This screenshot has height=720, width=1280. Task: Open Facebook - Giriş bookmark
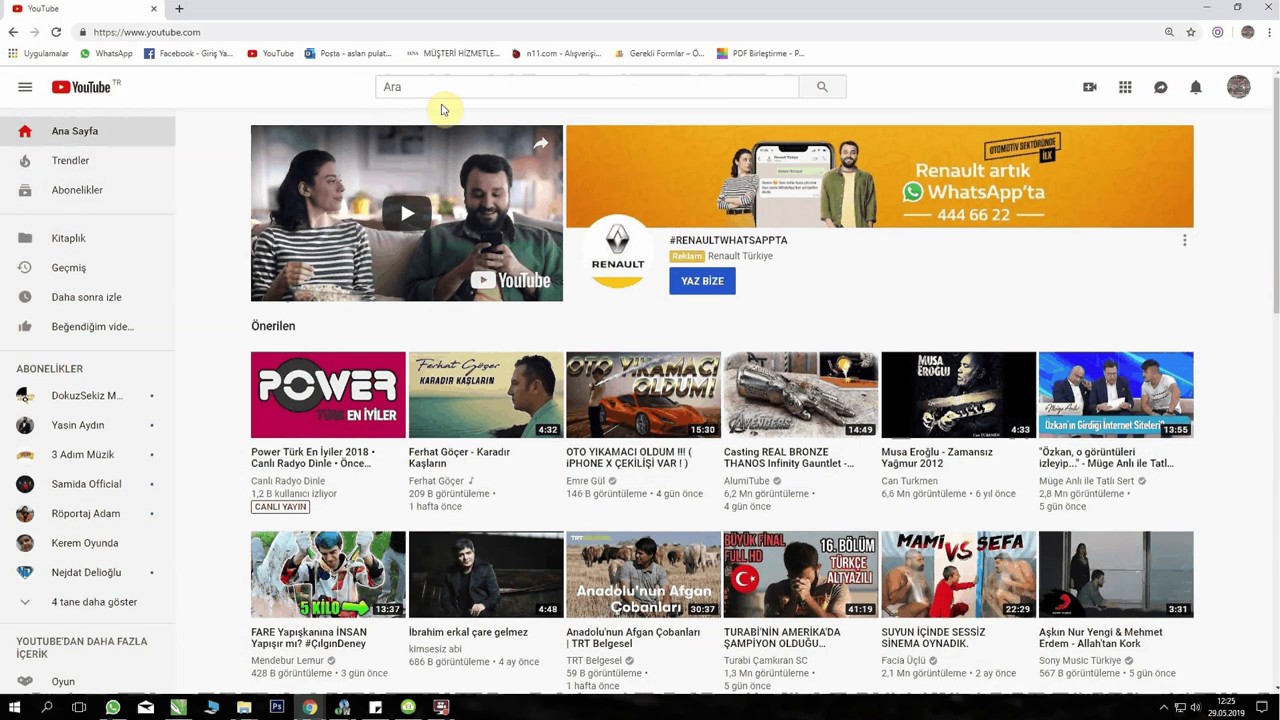pos(189,54)
